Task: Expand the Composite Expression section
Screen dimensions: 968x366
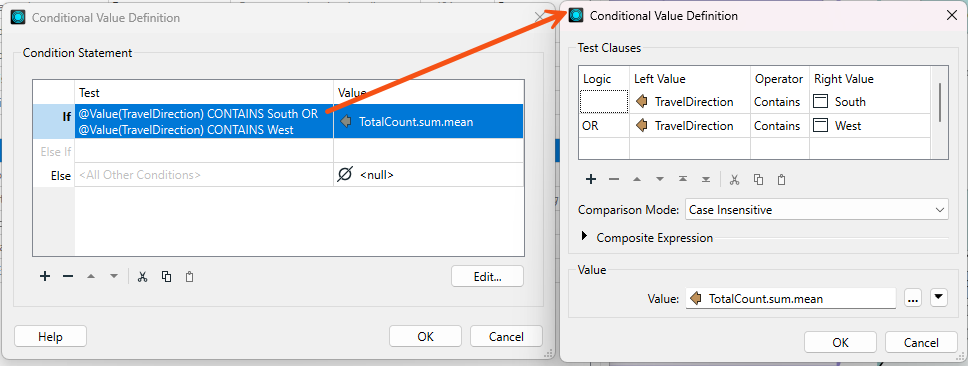Action: pyautogui.click(x=585, y=237)
